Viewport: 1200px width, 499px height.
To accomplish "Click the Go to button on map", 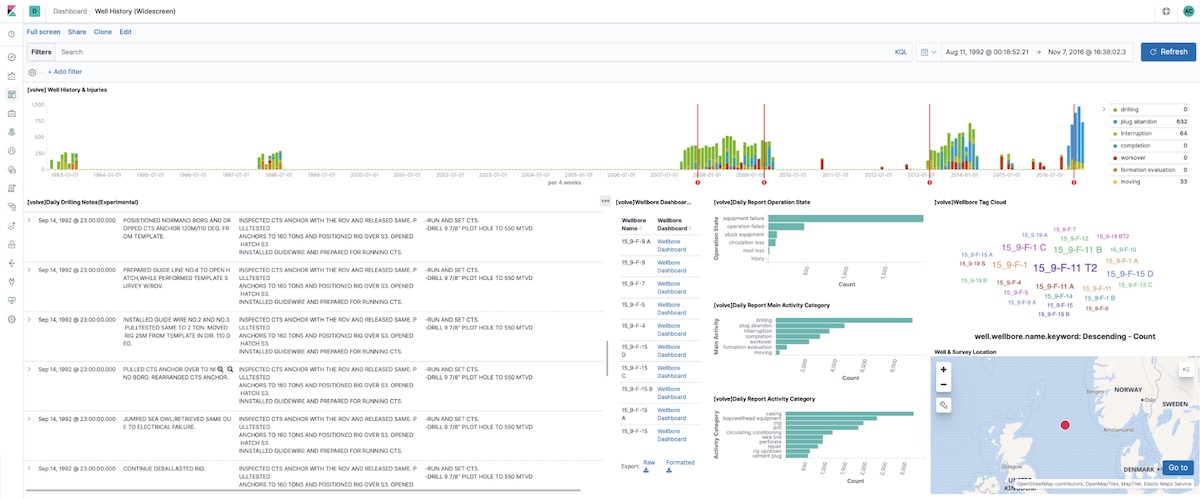I will (1178, 467).
